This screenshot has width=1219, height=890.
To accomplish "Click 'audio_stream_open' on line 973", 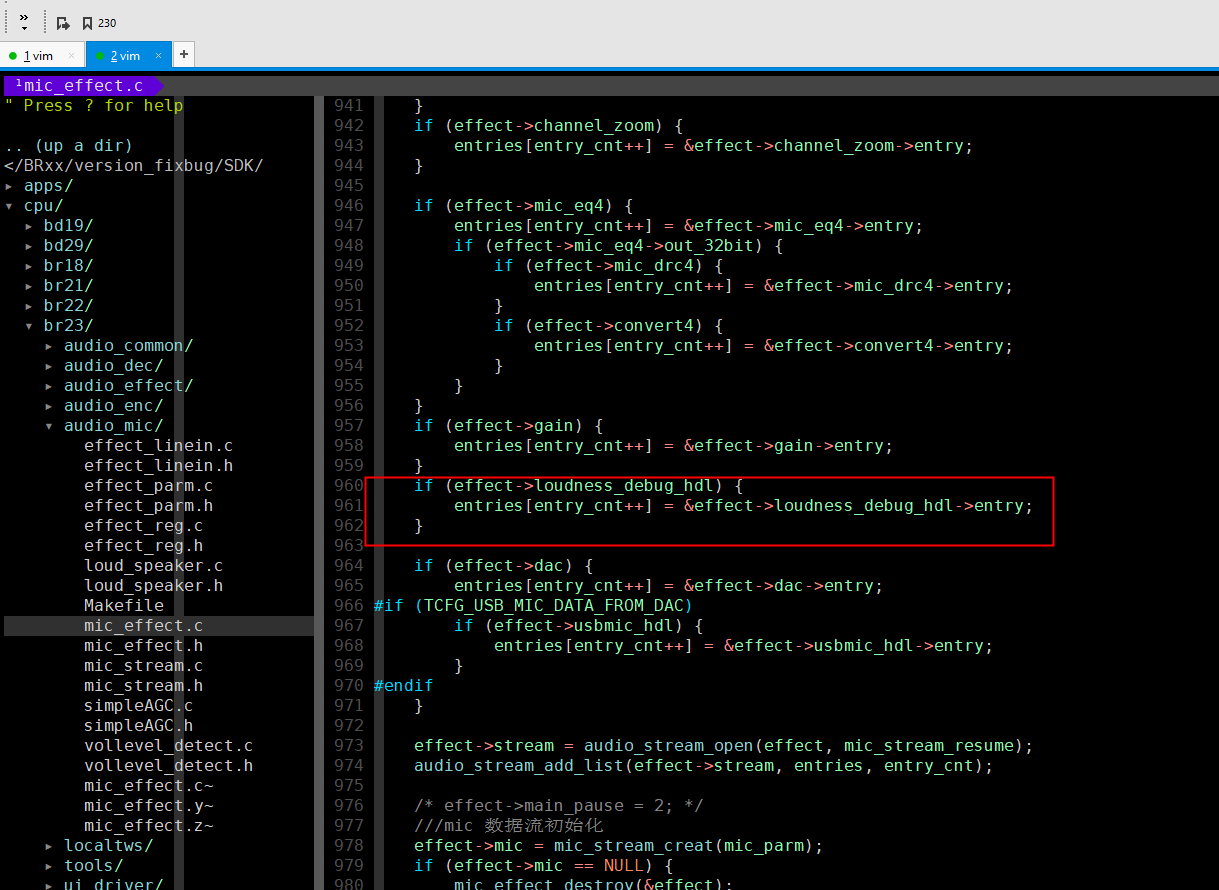I will (x=668, y=746).
